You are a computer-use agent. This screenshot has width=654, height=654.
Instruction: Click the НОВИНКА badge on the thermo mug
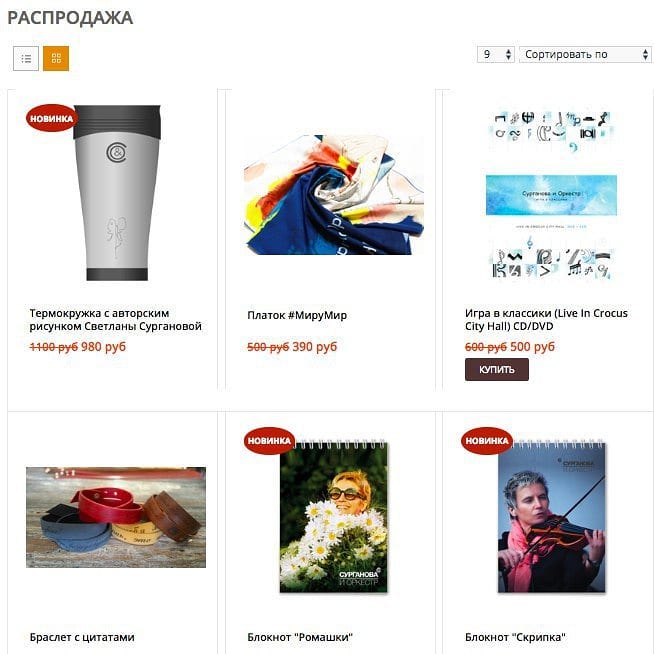[x=52, y=118]
